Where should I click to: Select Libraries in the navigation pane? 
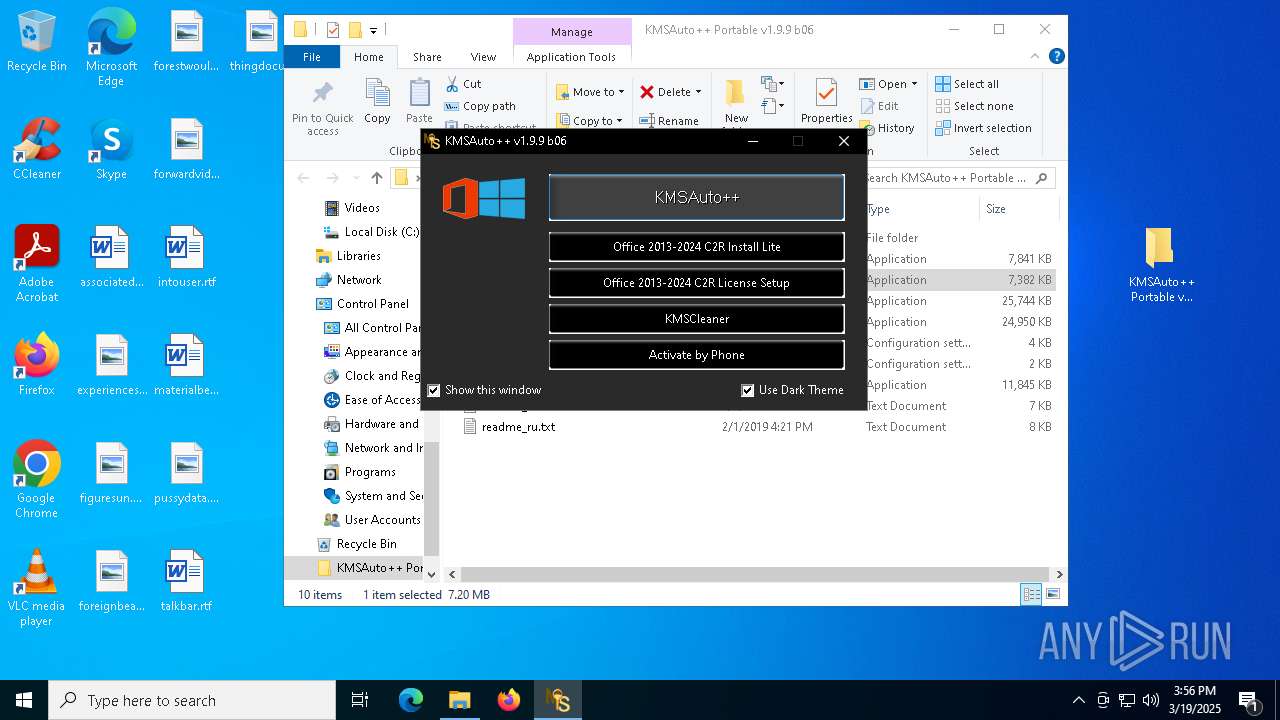pyautogui.click(x=358, y=256)
